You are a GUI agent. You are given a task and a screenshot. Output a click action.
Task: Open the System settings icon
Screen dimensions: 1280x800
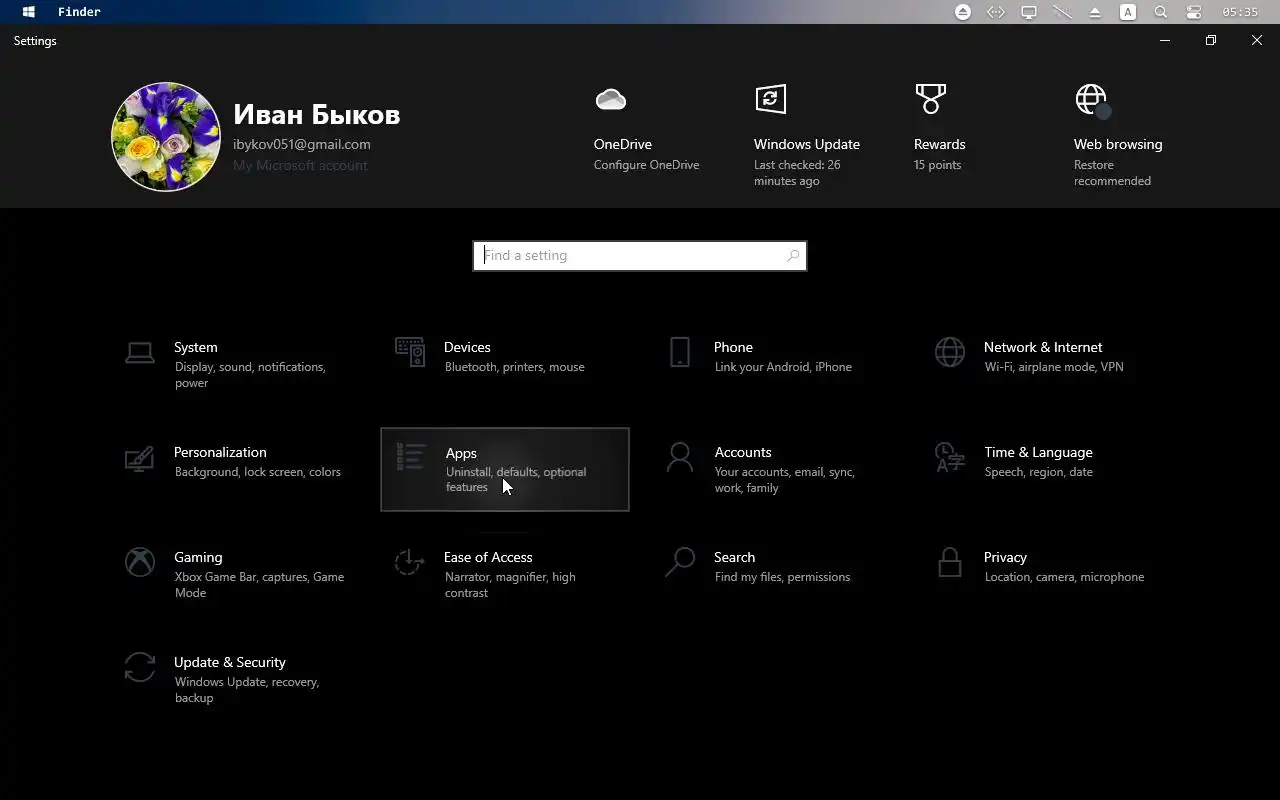(x=139, y=352)
